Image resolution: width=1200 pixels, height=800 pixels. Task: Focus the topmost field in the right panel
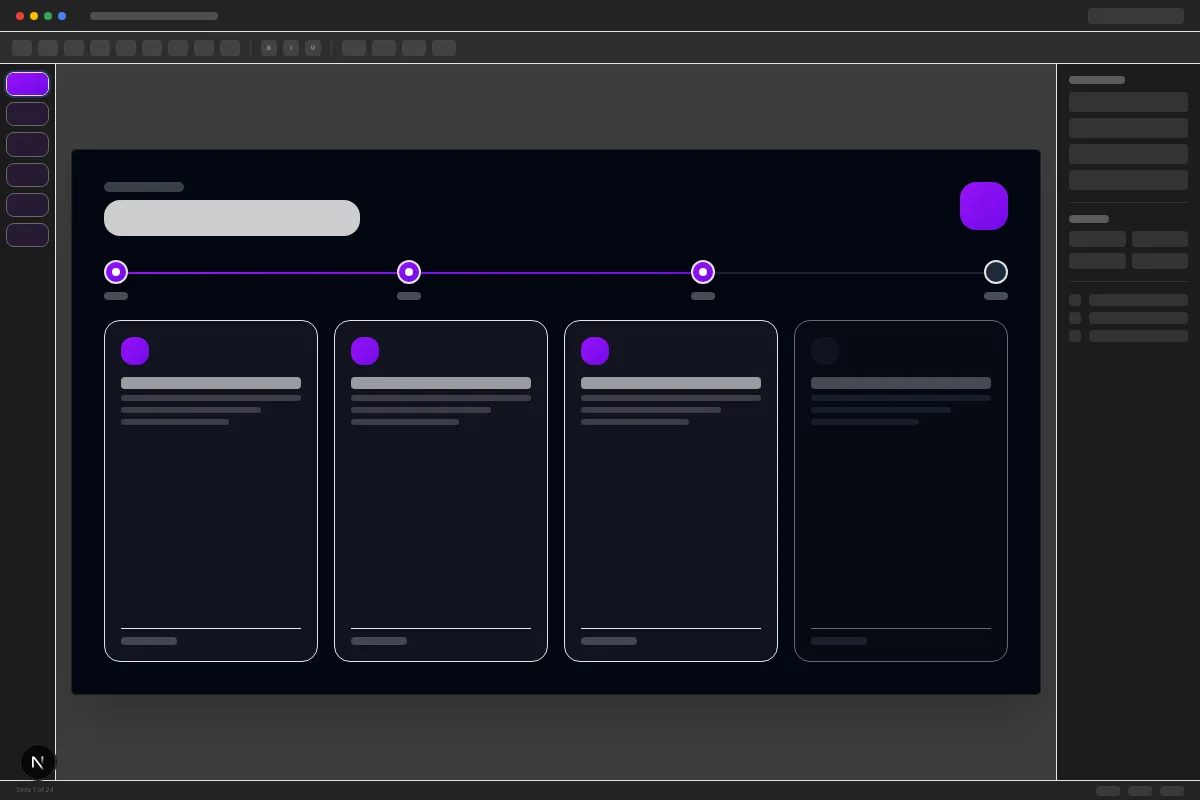point(1128,102)
